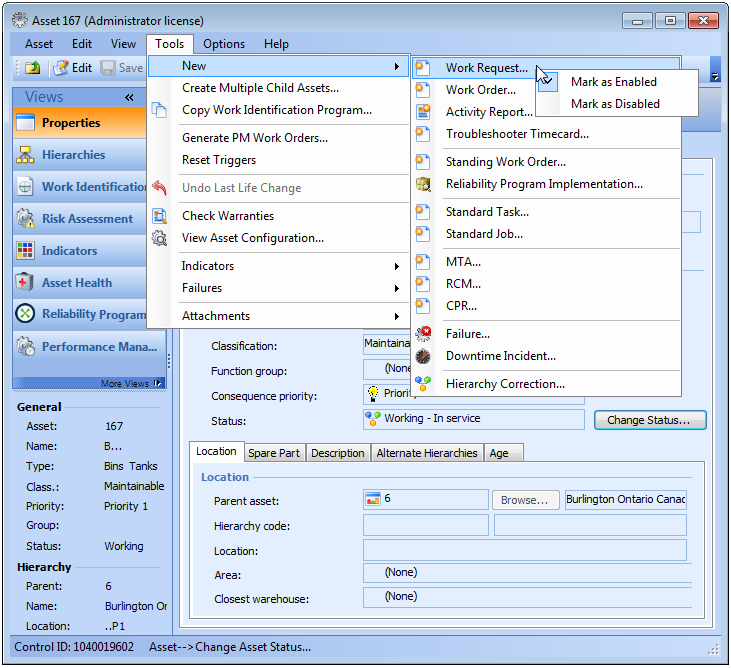Select Generate PM Work Orders menu item
Viewport: 731px width, 668px height.
click(x=254, y=138)
